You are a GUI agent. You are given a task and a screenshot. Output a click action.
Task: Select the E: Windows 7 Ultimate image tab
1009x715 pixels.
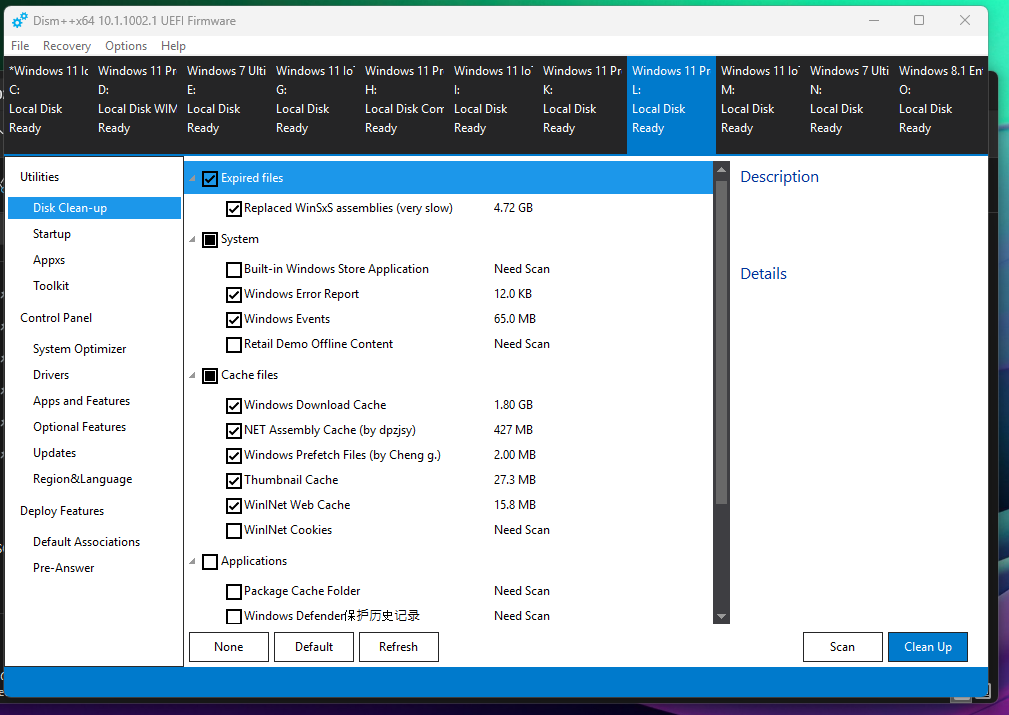coord(227,105)
